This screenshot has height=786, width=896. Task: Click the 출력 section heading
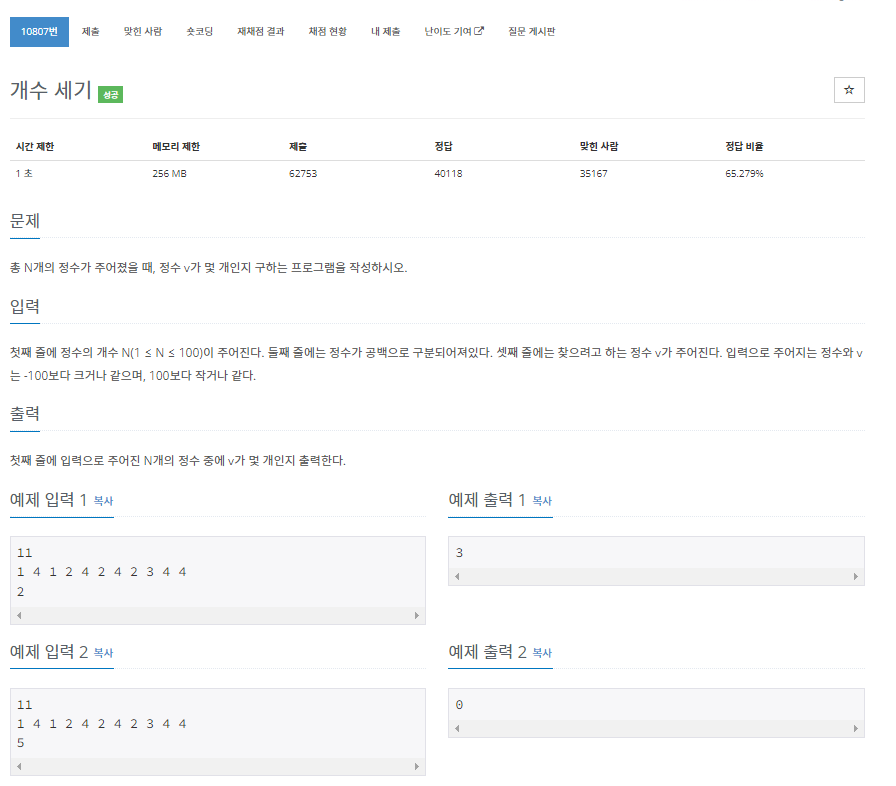pyautogui.click(x=25, y=414)
